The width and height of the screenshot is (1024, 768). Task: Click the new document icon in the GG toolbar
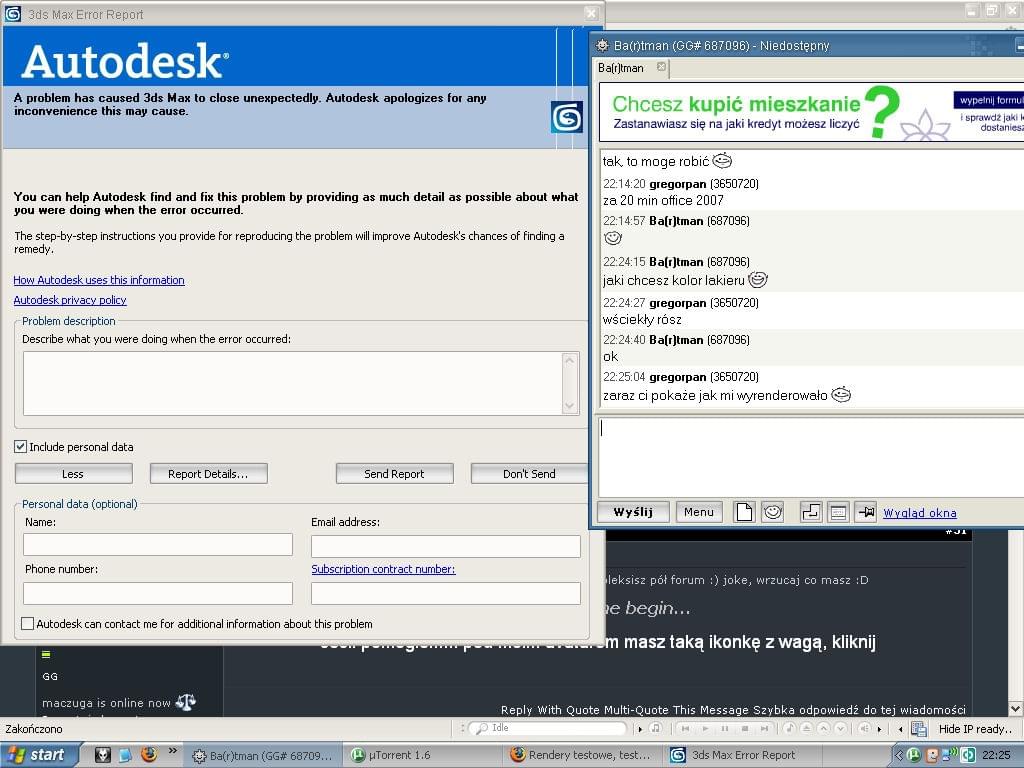coord(744,512)
